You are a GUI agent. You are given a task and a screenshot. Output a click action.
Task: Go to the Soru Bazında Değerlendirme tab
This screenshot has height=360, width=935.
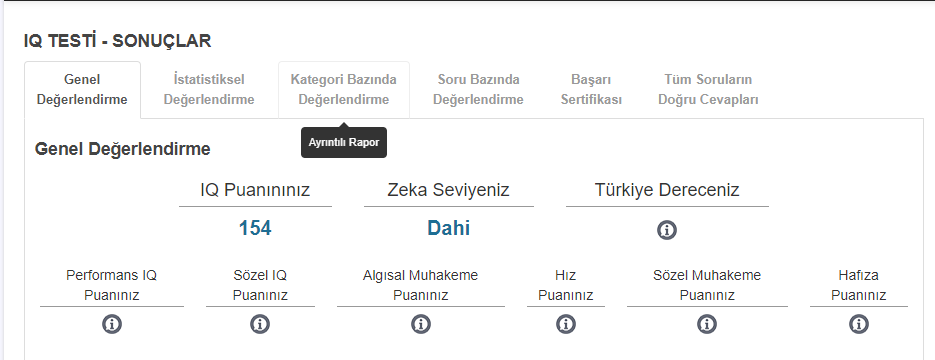478,89
